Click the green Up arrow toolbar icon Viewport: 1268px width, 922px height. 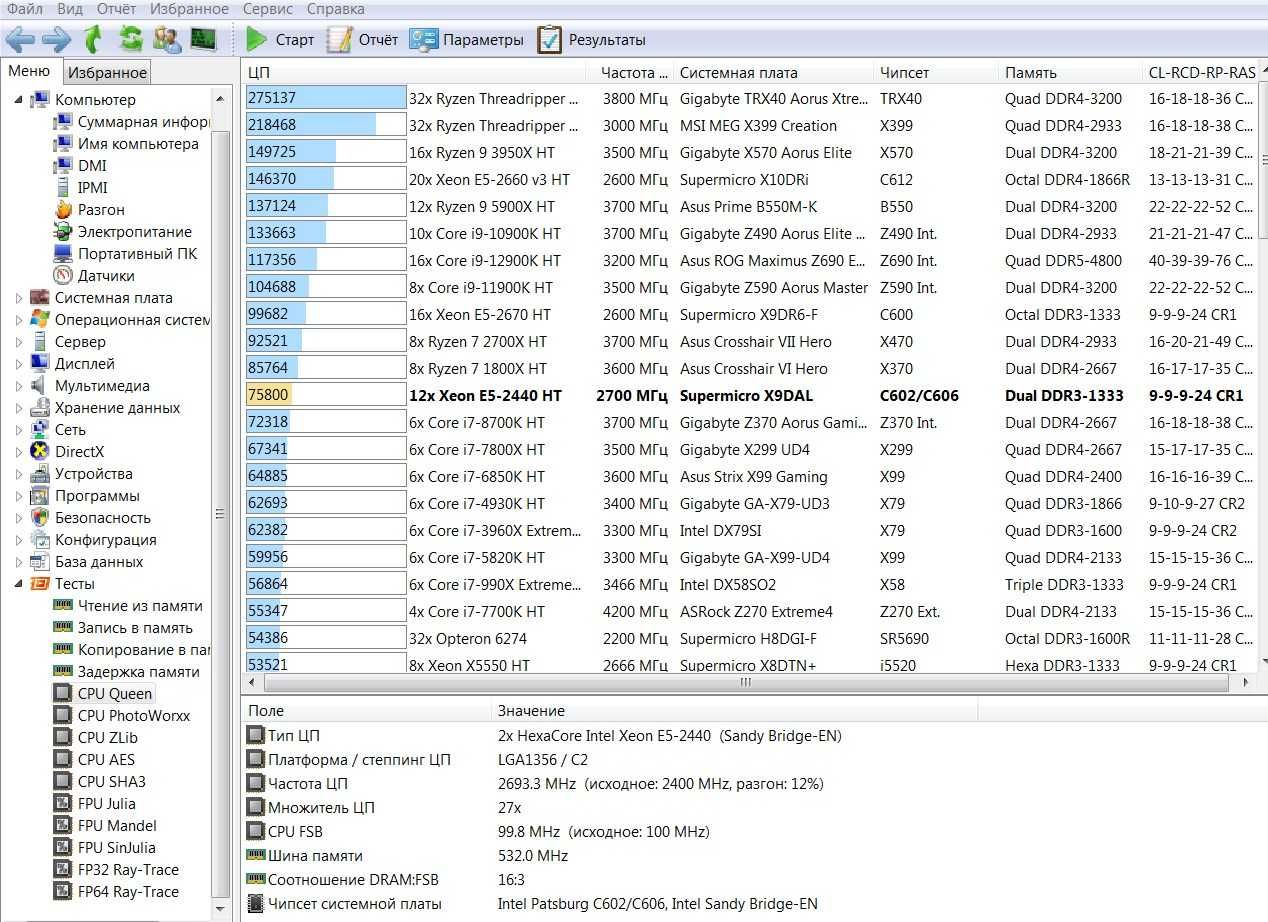pos(93,39)
